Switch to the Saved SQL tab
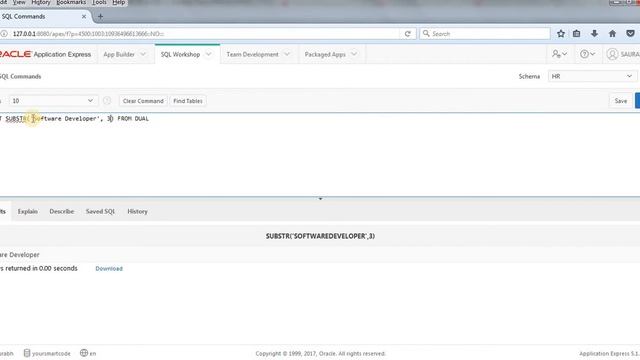 100,211
